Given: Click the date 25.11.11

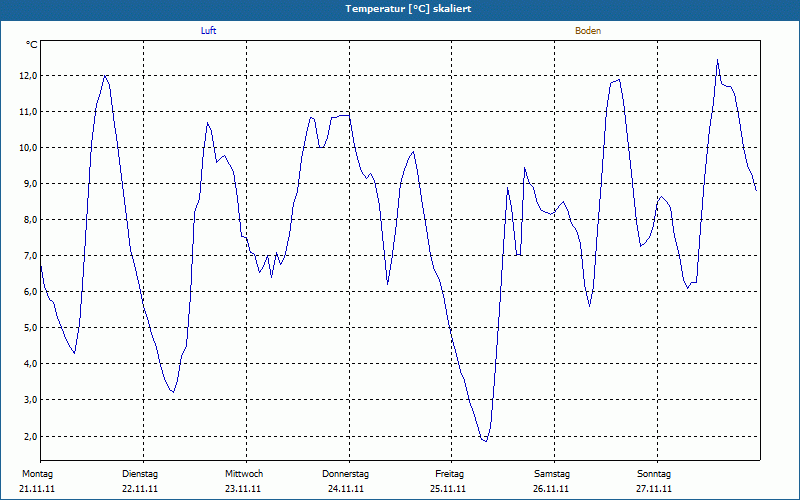Looking at the screenshot, I should coord(448,489).
